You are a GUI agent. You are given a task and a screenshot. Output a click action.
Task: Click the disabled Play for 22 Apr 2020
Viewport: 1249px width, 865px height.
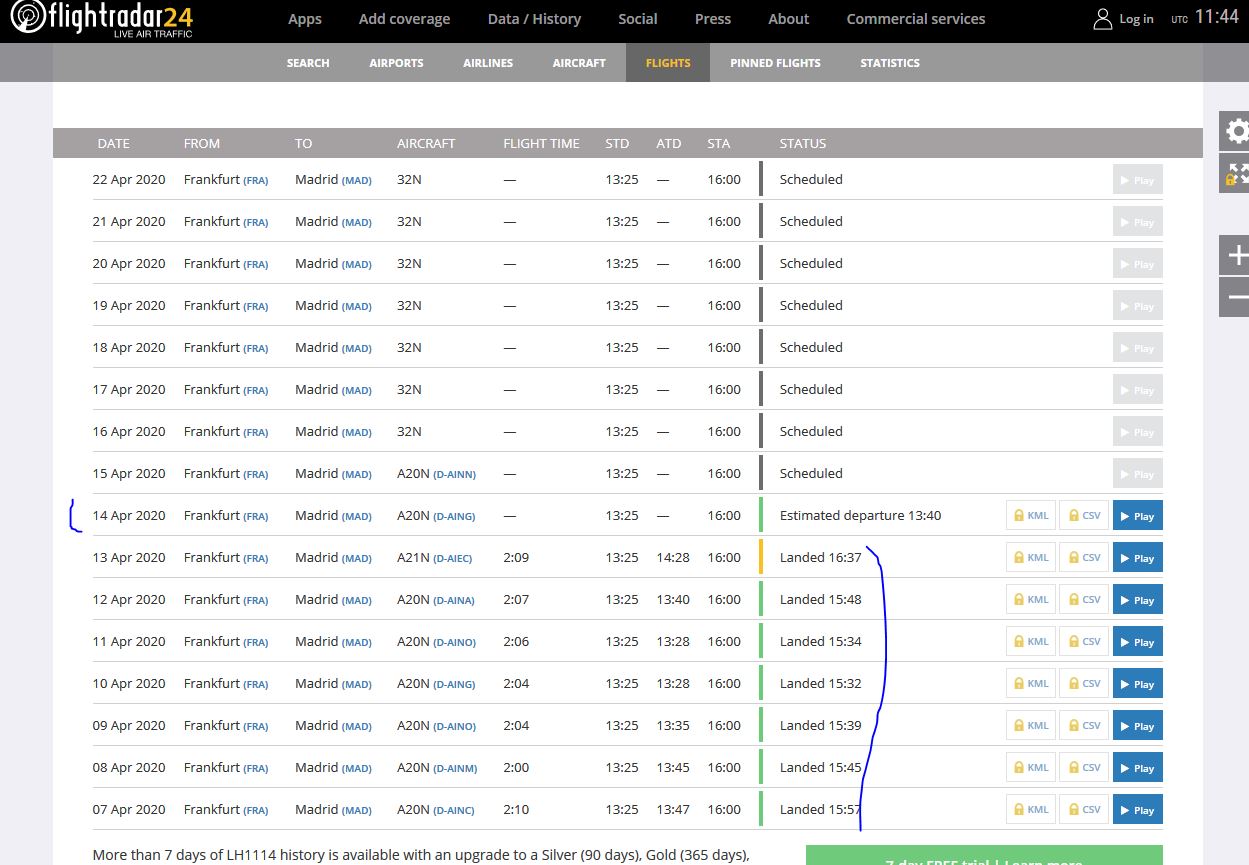tap(1138, 180)
